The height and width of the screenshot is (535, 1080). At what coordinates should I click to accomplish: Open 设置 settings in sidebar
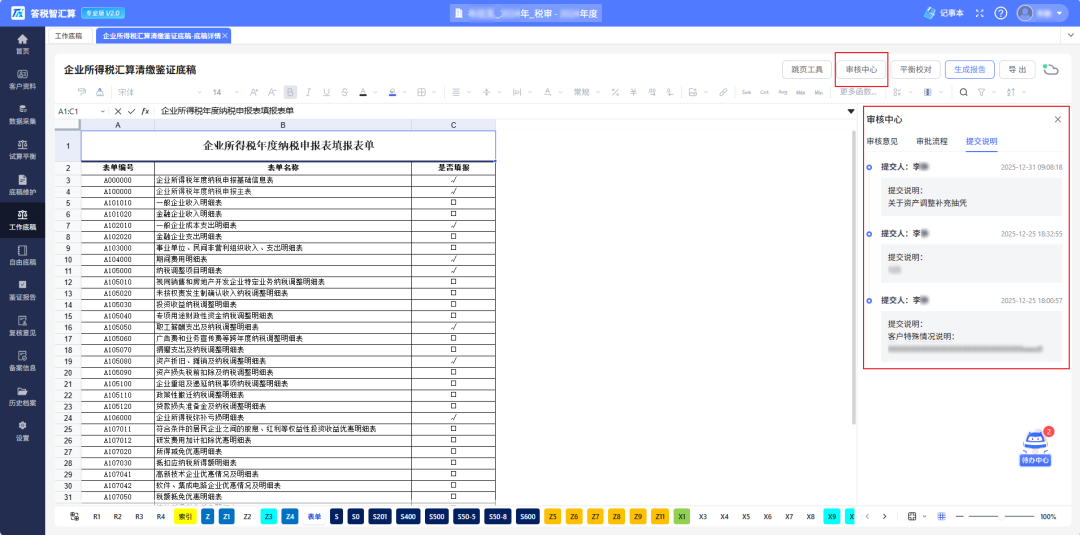click(x=23, y=430)
